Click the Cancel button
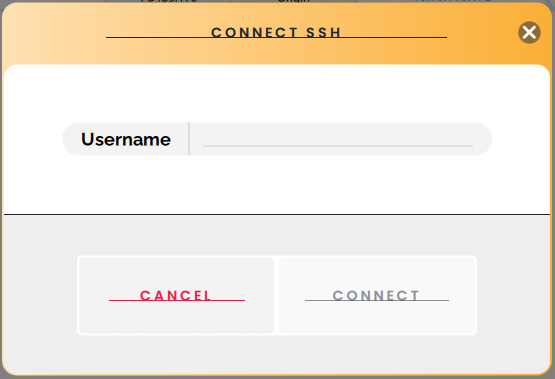Screen dimensions: 555x379 tap(176, 295)
